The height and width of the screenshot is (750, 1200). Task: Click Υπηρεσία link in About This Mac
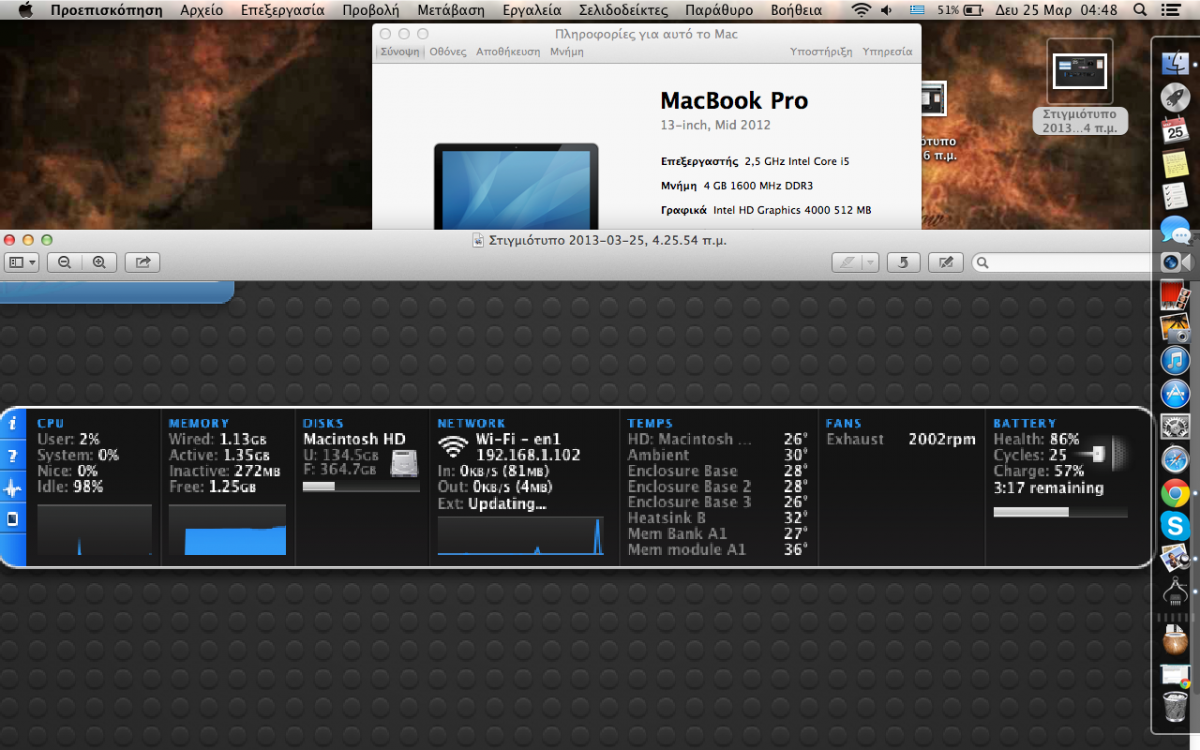click(887, 51)
